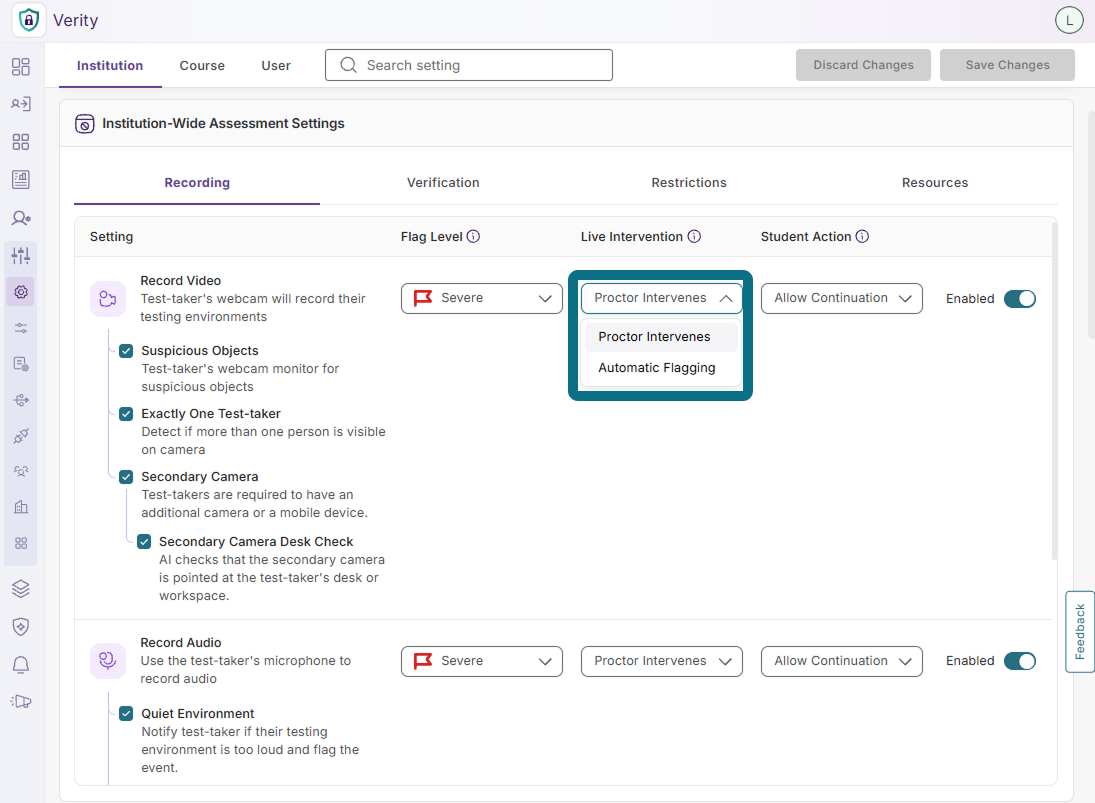Click the Verity shield logo

29,20
